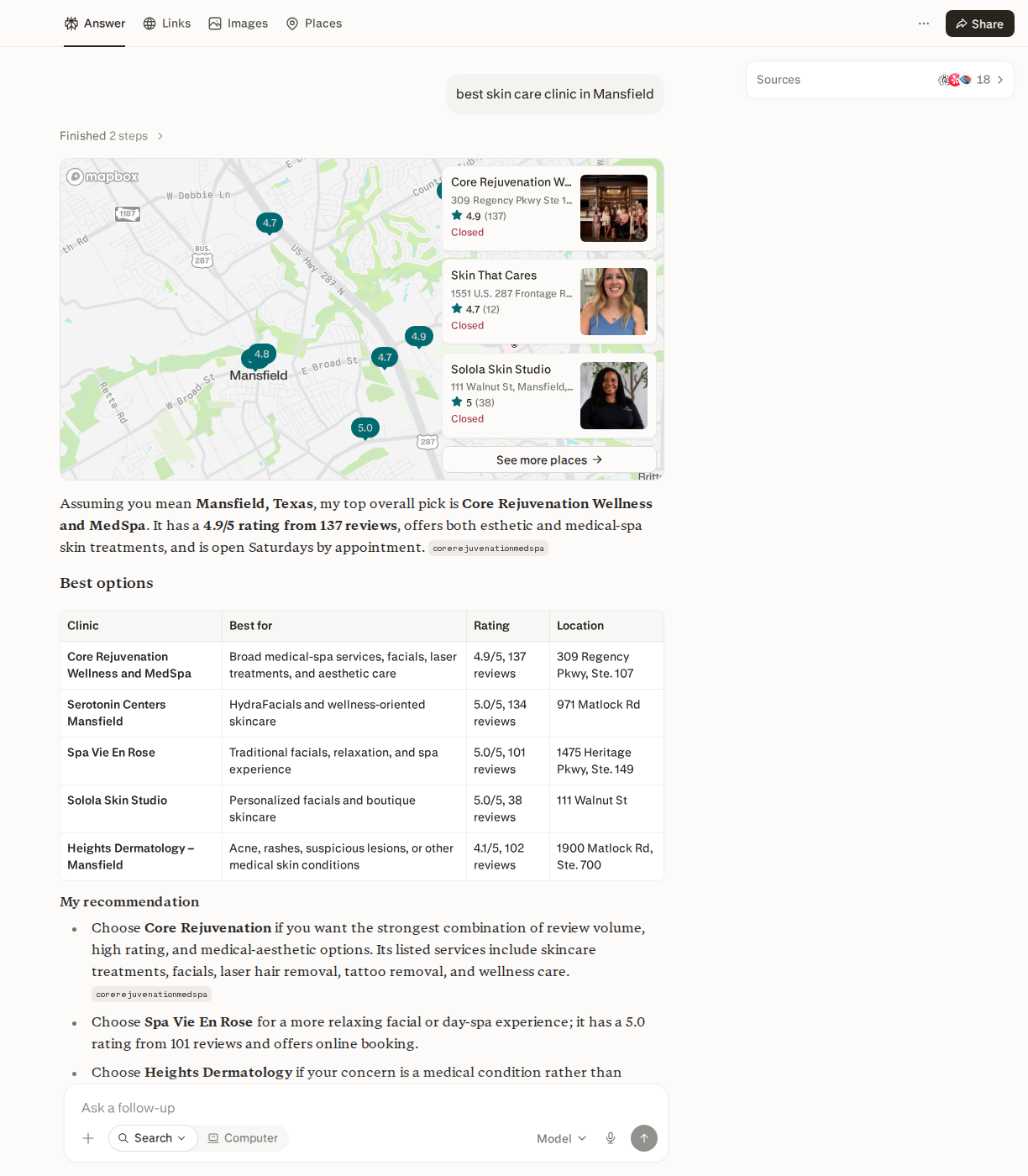Toggle Computer mode in follow-up box
1028x1176 pixels.
tap(244, 1138)
